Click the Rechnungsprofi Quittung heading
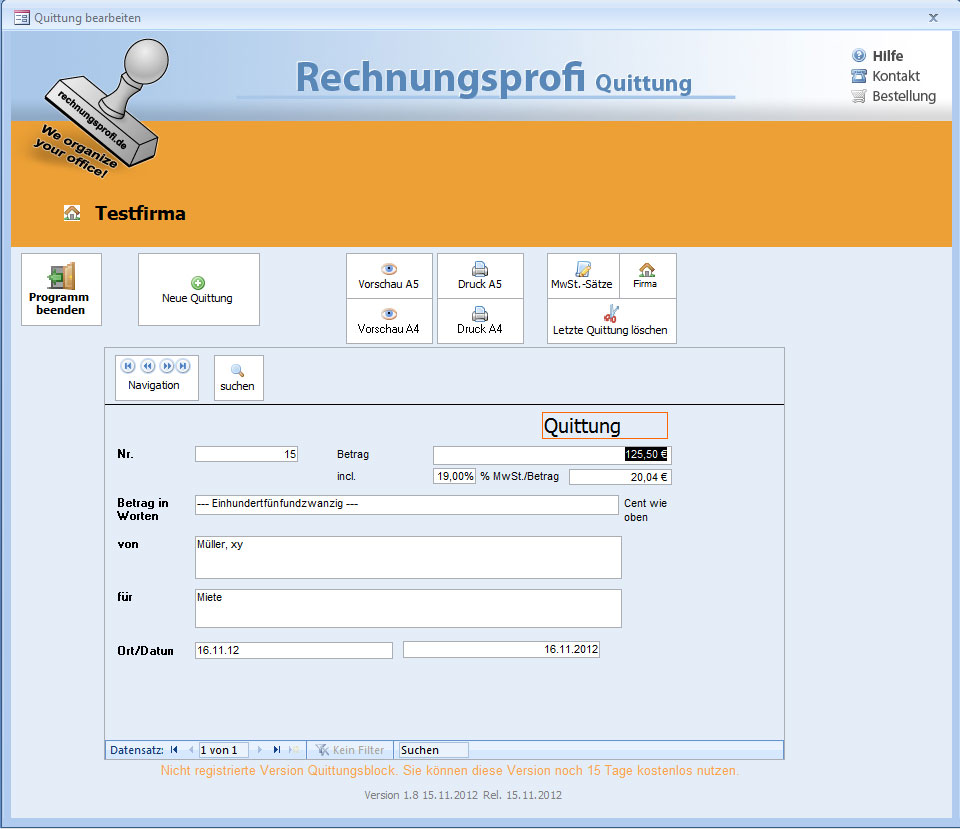 point(493,78)
